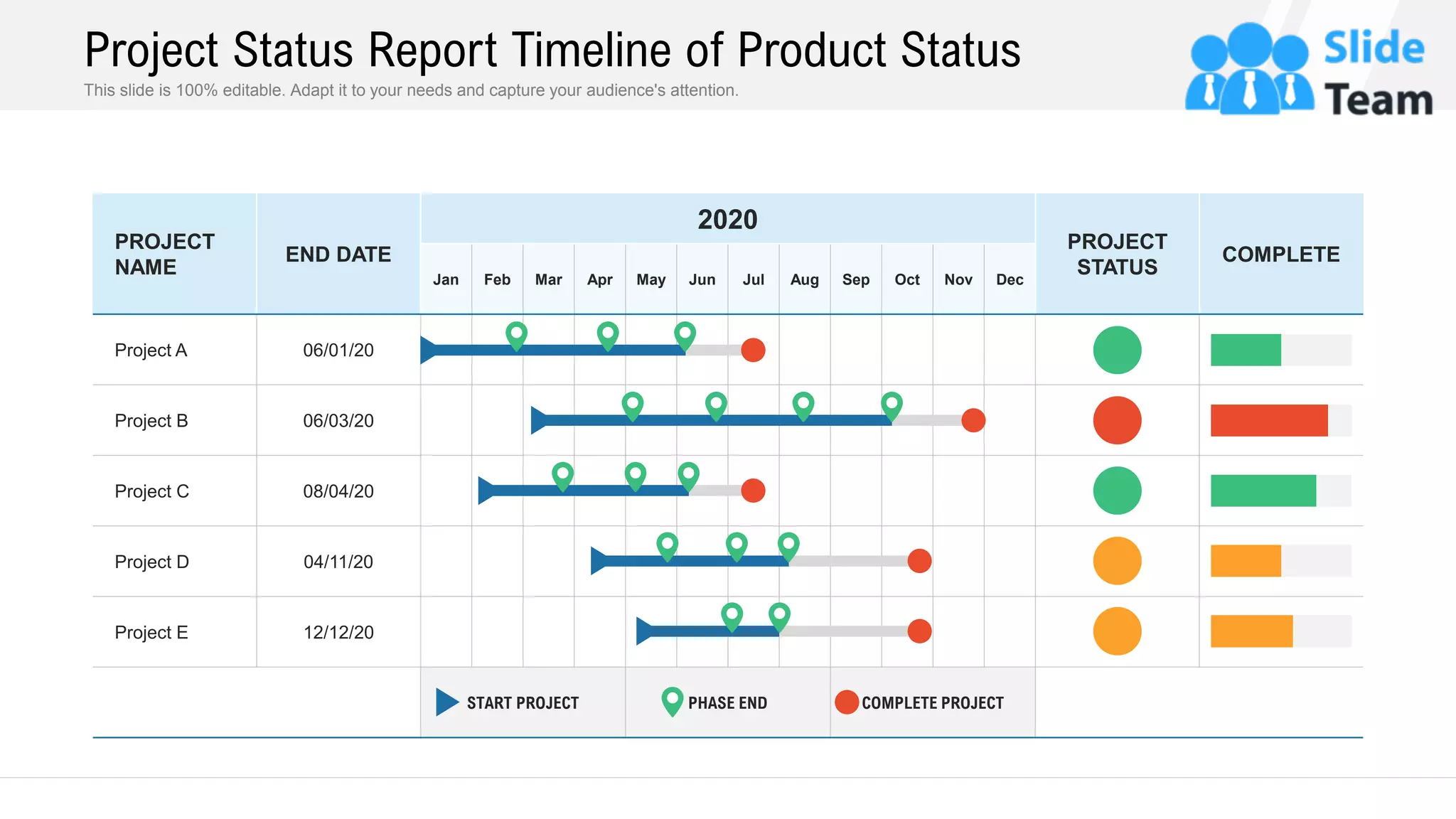The width and height of the screenshot is (1456, 819).
Task: Click the legend's Complete Project red circle
Action: pyautogui.click(x=846, y=702)
